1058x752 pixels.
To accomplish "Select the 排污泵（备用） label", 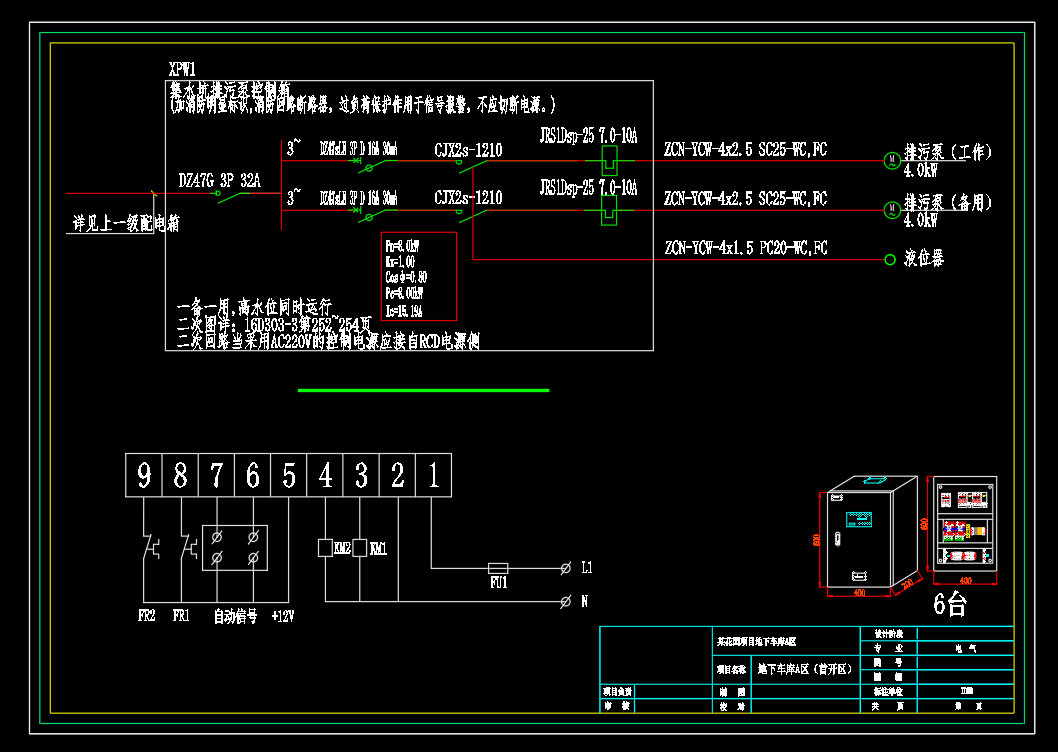I will pyautogui.click(x=948, y=202).
